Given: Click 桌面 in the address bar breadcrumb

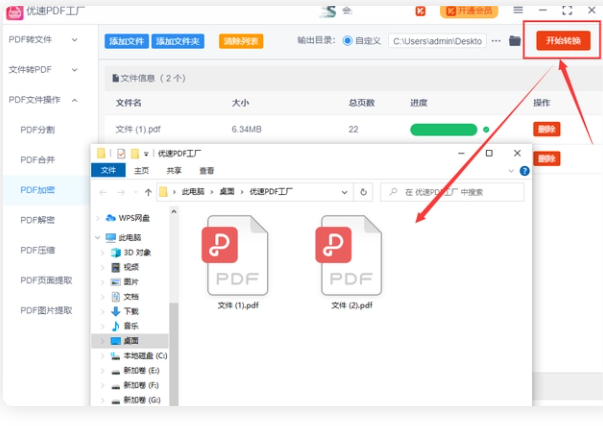Looking at the screenshot, I should click(x=227, y=191).
